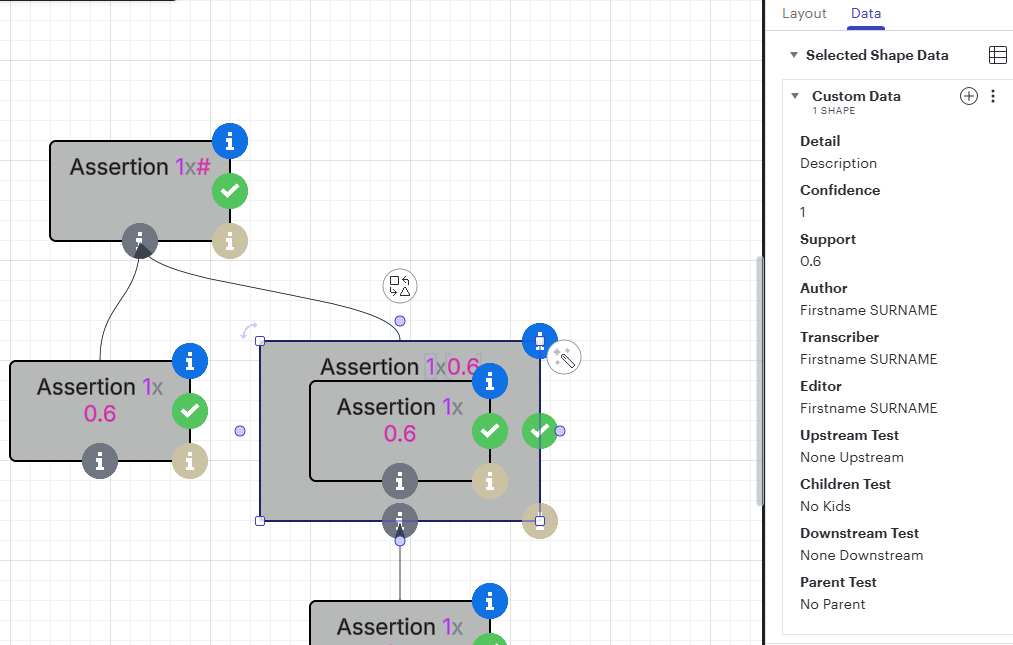Click green checkmark on selected outer shape edge
1013x645 pixels.
pos(540,431)
